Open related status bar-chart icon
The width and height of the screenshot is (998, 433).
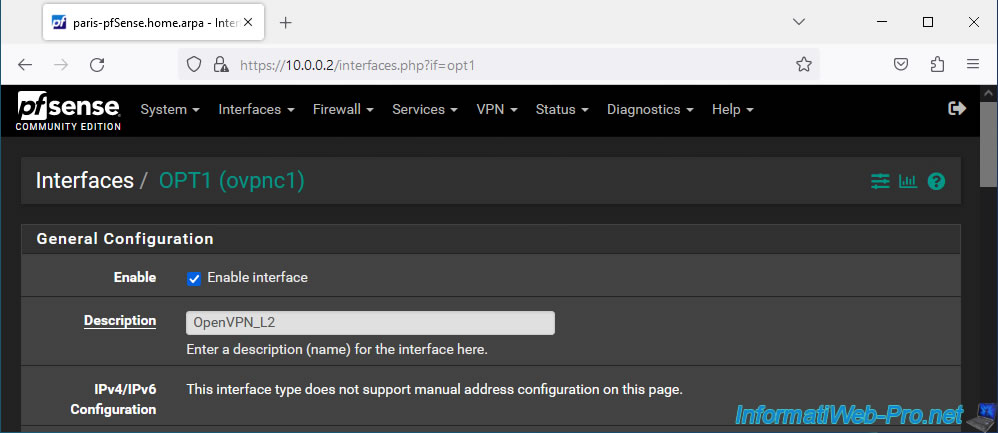coord(908,181)
